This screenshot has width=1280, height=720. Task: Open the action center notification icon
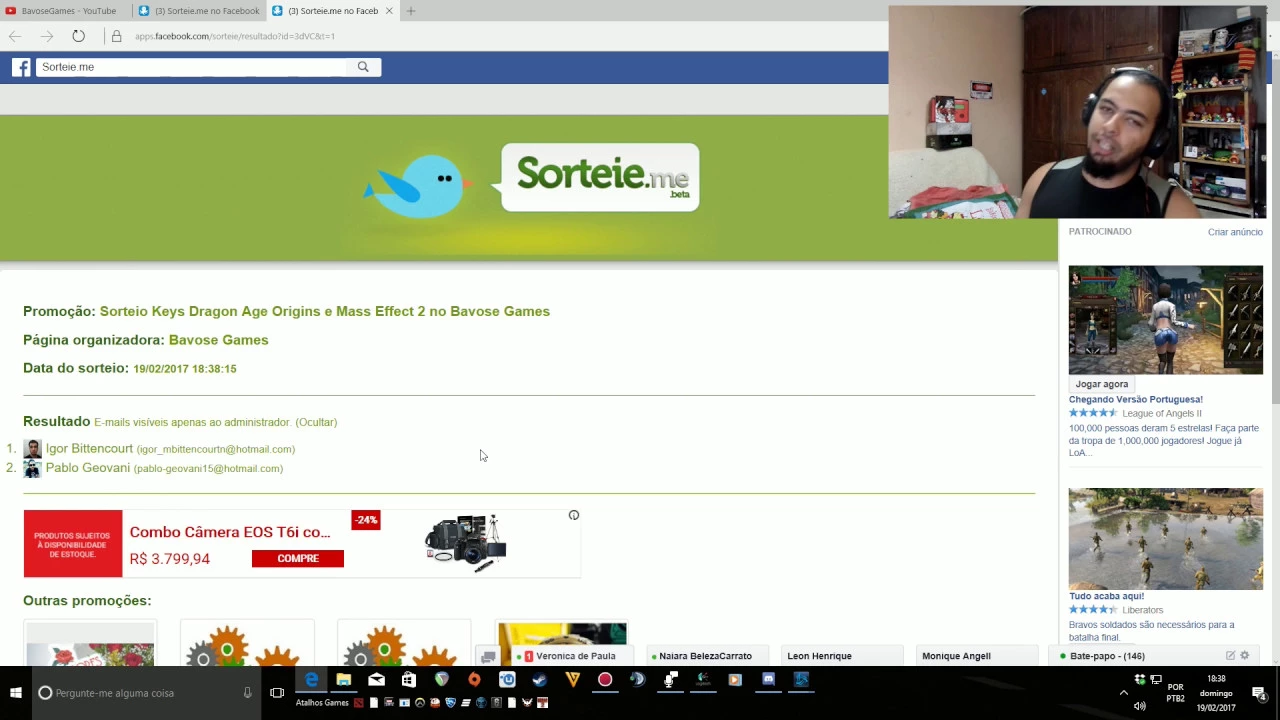tap(1259, 693)
